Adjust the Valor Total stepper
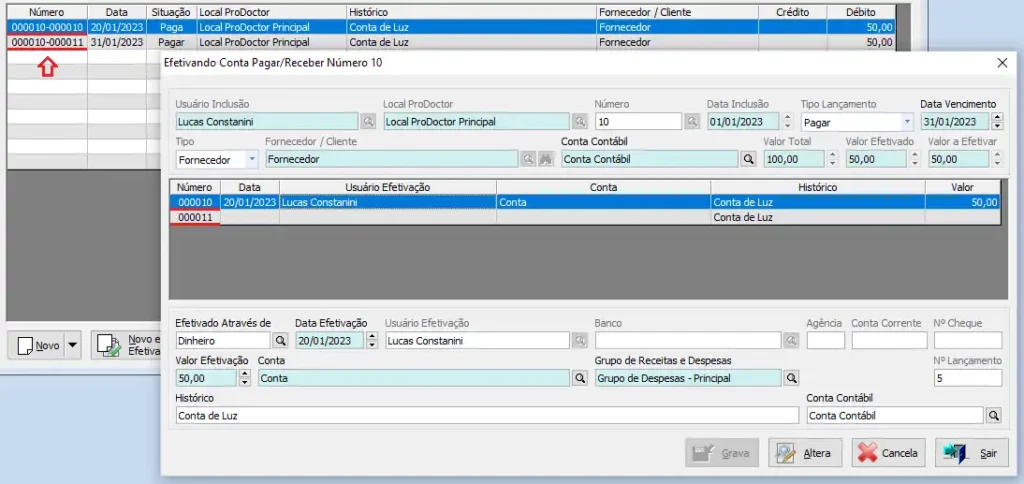The height and width of the screenshot is (484, 1024). [x=832, y=159]
